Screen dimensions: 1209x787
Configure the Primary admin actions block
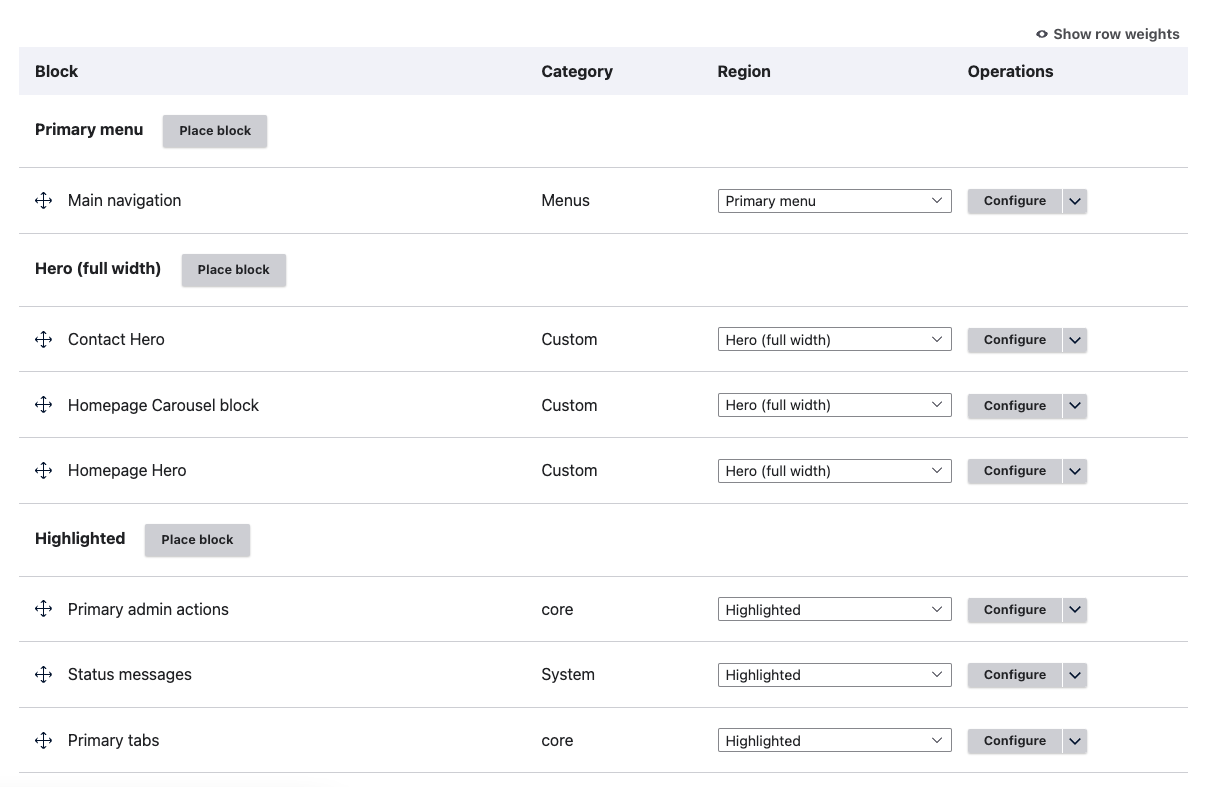click(x=1014, y=610)
